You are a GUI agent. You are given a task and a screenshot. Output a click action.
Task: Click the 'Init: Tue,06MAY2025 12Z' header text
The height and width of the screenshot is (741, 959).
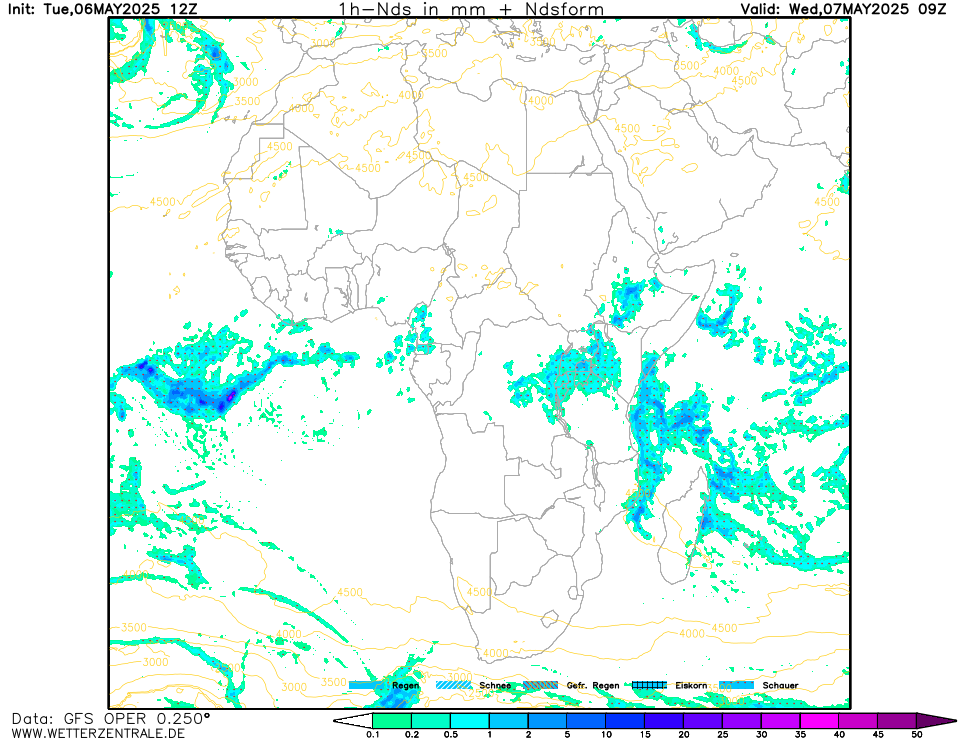[103, 9]
